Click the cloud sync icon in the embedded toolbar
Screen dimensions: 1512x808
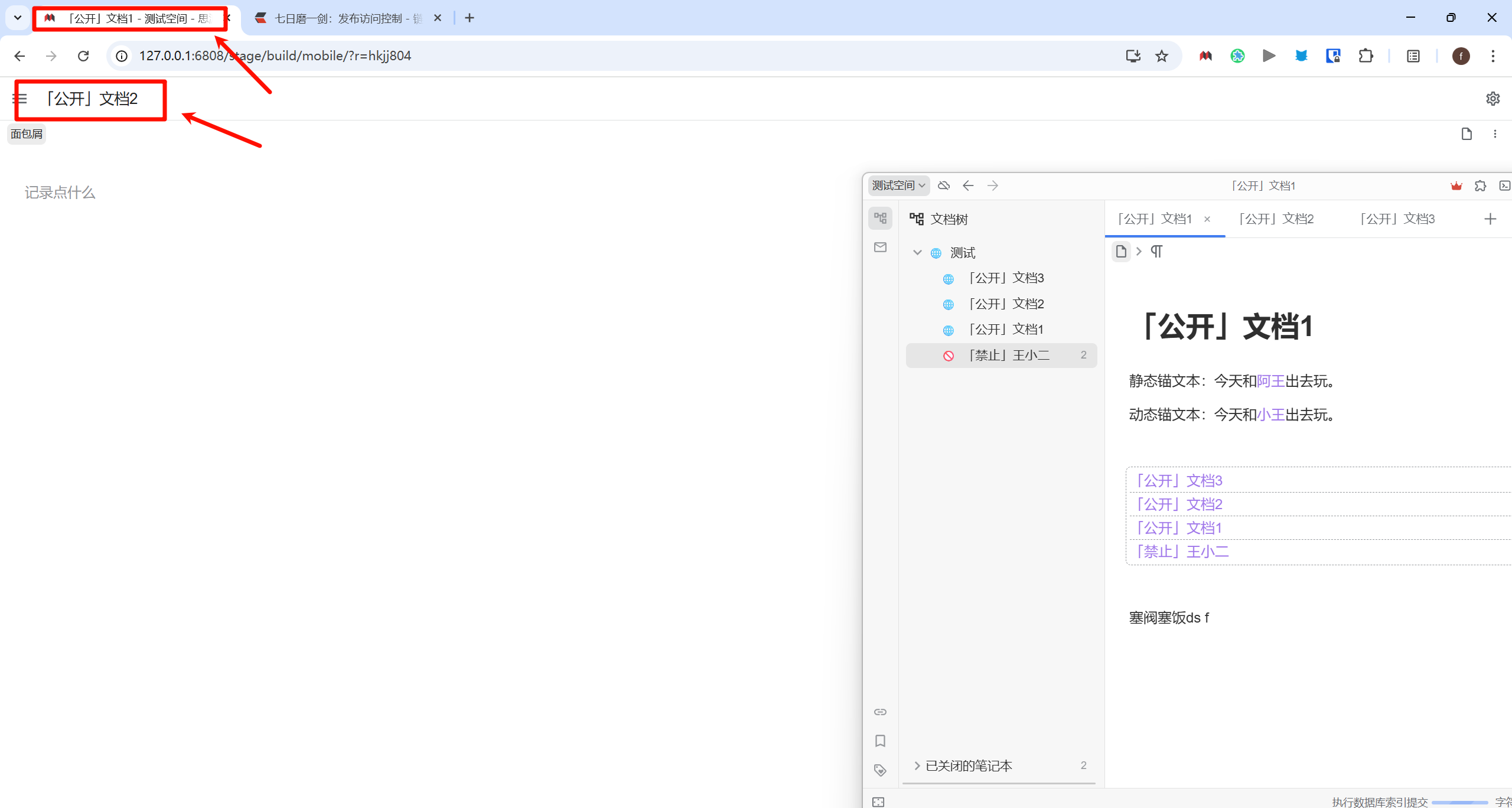click(x=944, y=185)
